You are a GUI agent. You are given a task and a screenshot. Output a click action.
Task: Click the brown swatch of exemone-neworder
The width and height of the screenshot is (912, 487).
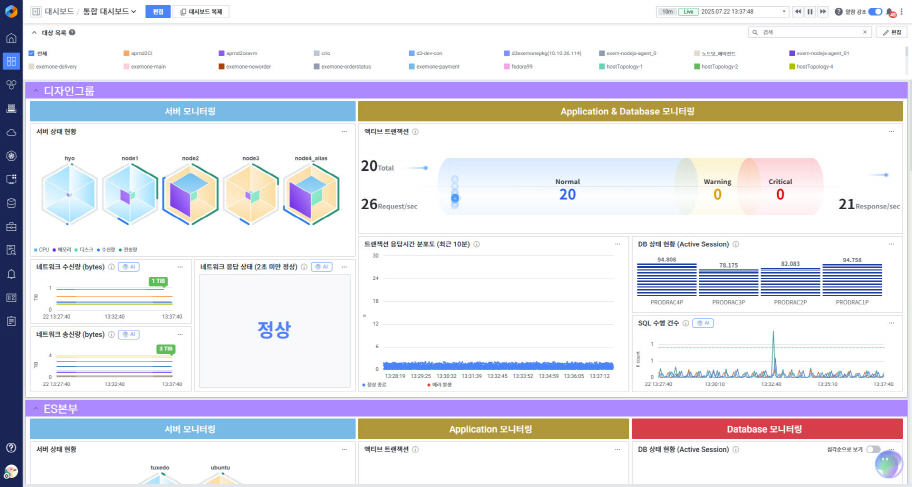222,66
